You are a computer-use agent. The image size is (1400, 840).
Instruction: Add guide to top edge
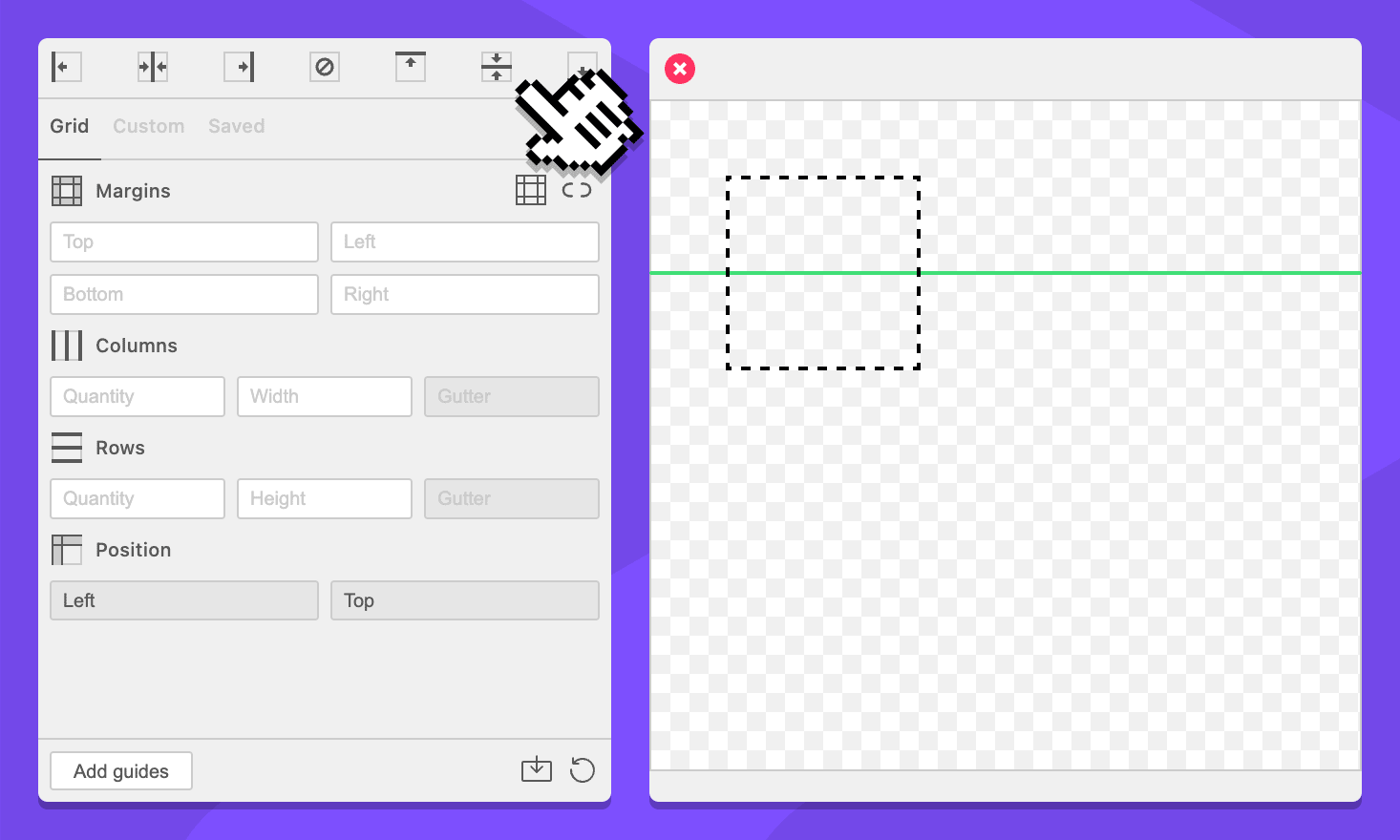[411, 67]
